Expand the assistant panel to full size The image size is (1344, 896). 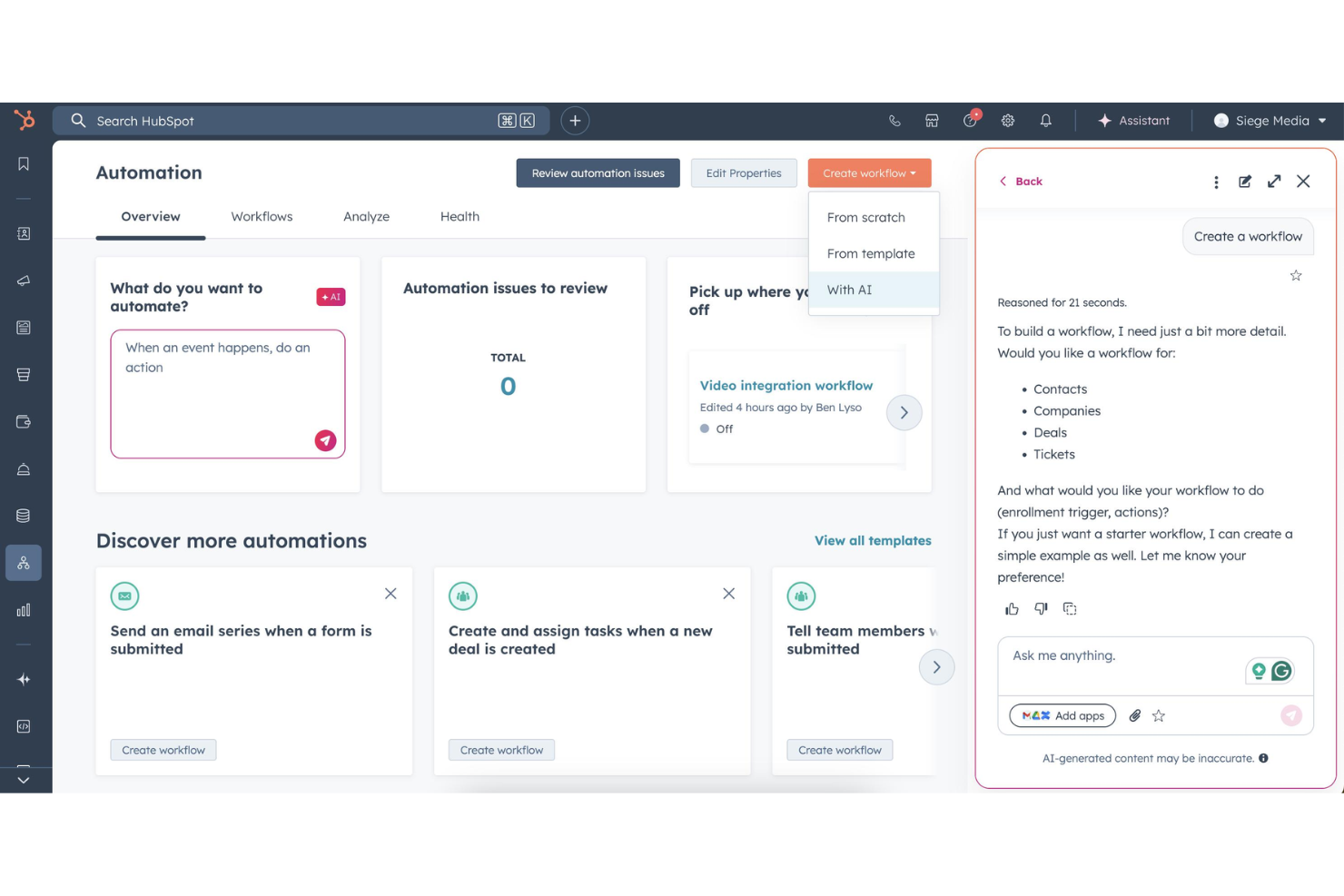[x=1274, y=182]
